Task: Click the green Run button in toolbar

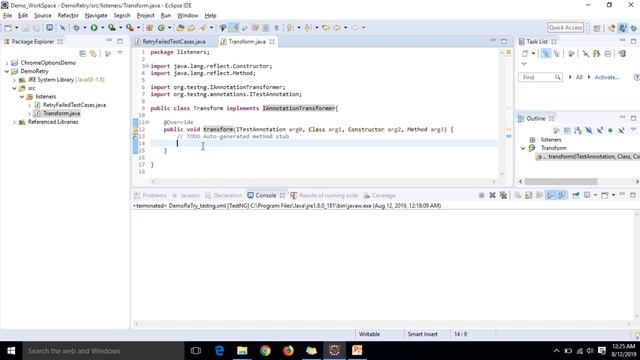Action: pyautogui.click(x=94, y=28)
